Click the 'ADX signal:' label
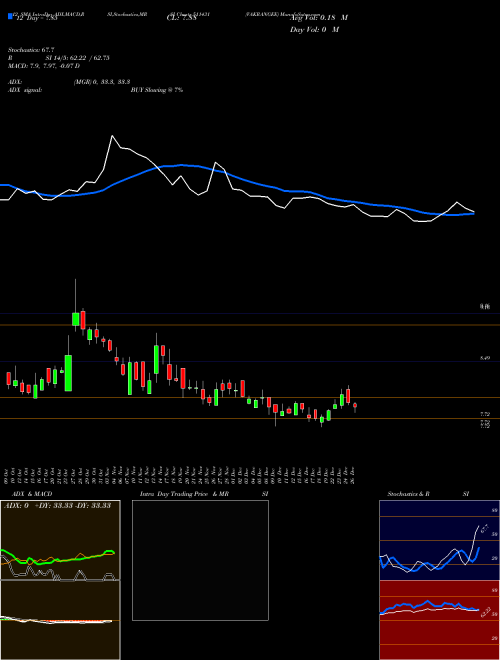 pos(25,90)
